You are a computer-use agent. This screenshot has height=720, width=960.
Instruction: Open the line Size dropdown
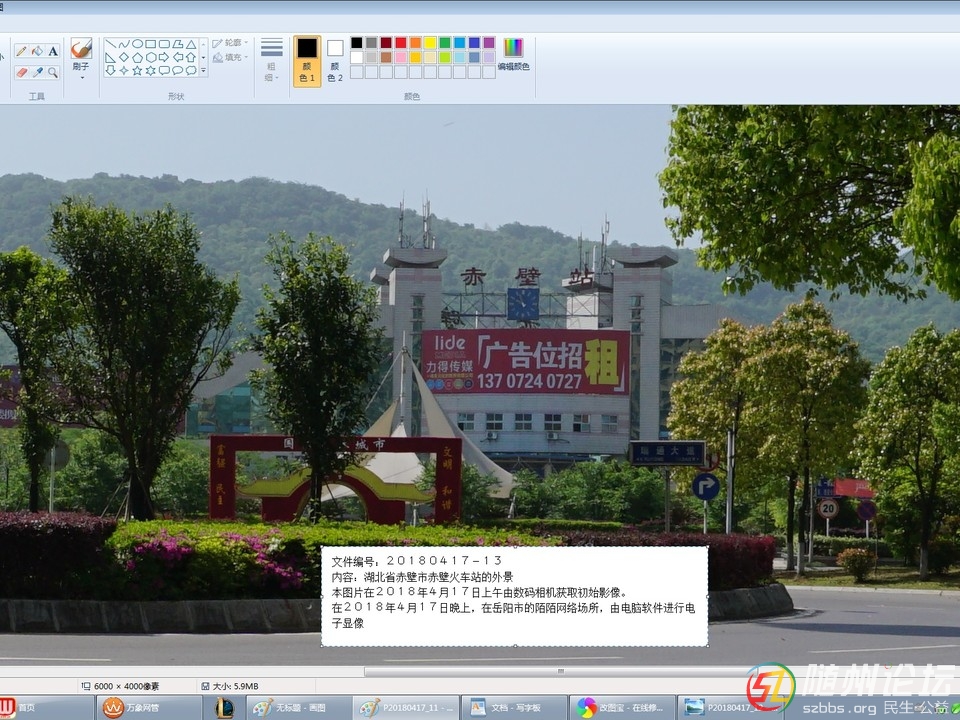click(271, 60)
